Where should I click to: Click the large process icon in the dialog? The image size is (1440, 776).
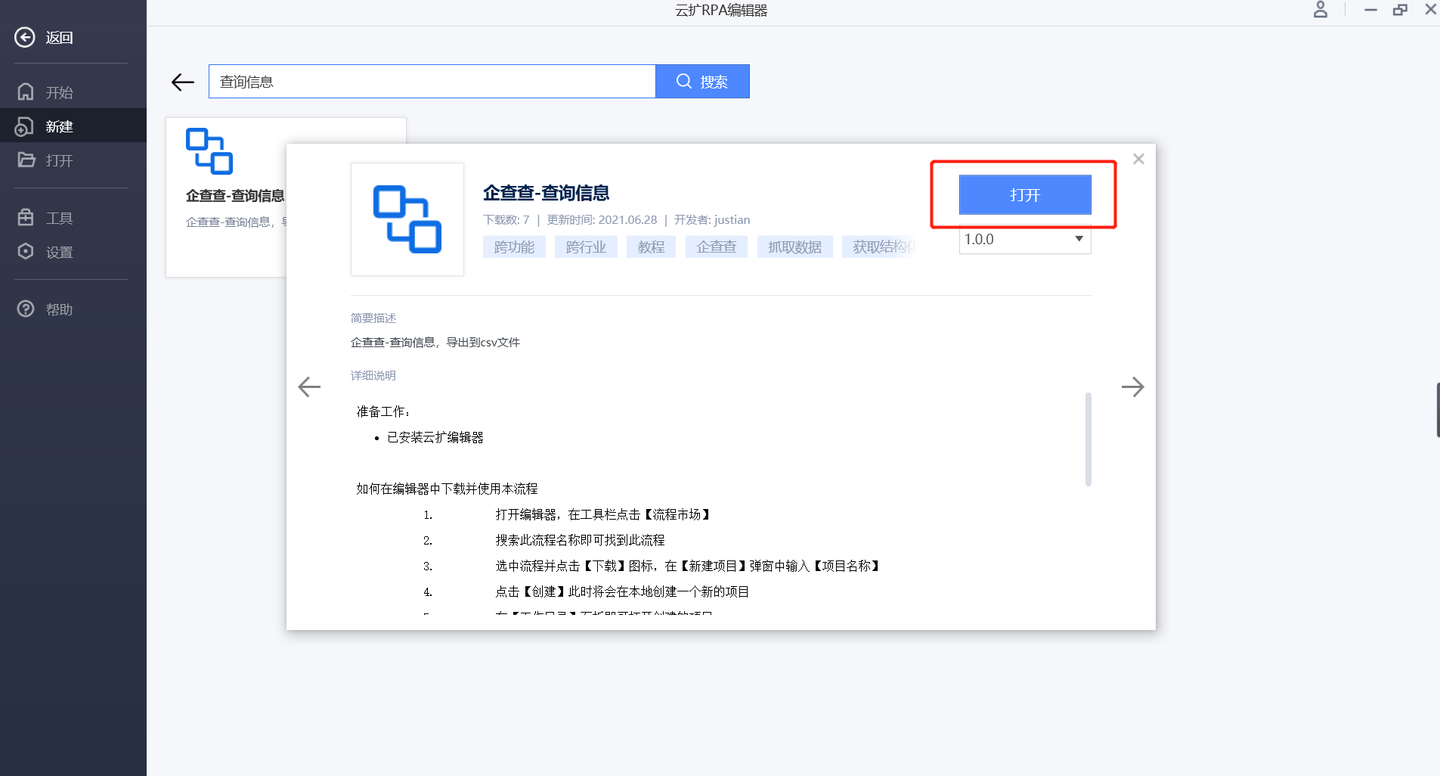(407, 219)
